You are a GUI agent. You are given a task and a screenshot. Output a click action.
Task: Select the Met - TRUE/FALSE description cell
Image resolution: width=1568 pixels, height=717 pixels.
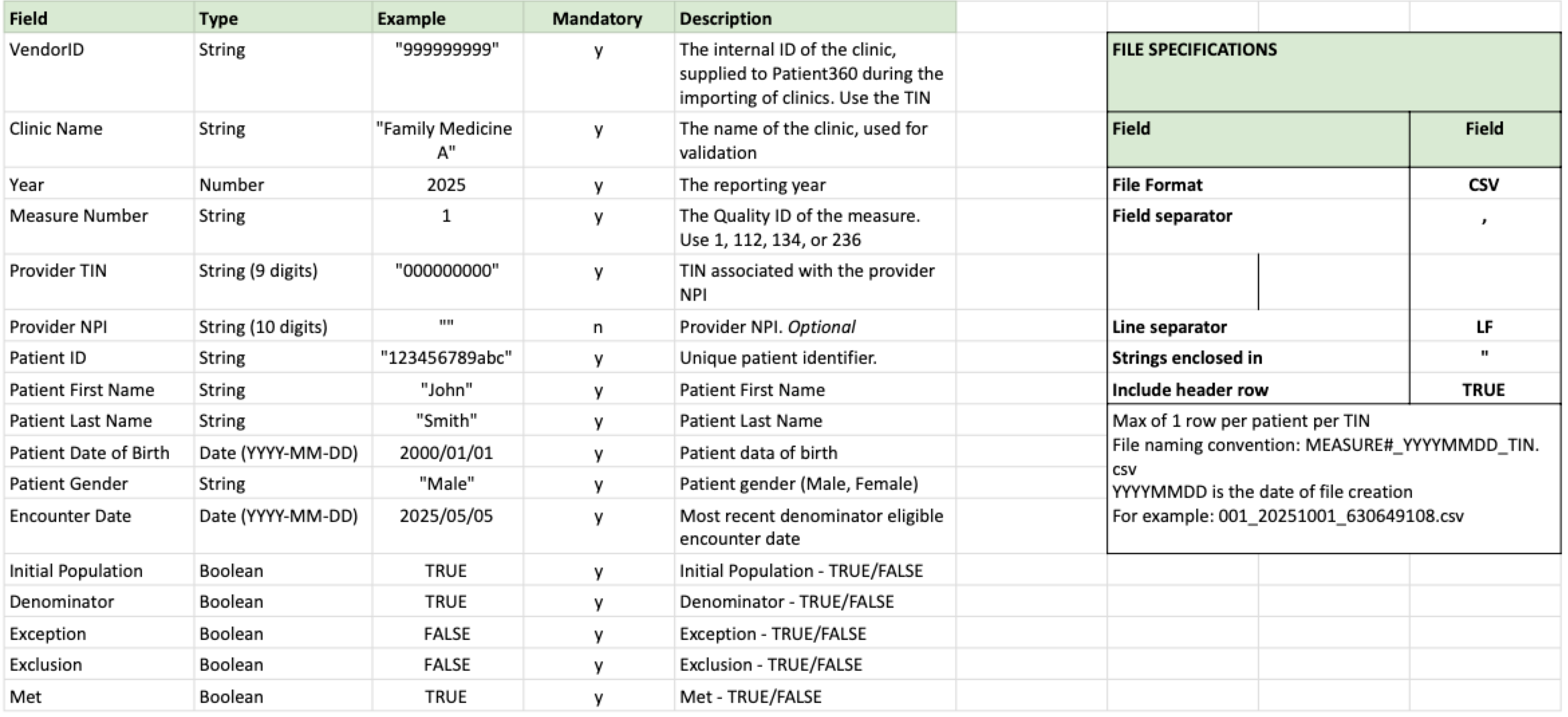pyautogui.click(x=814, y=696)
